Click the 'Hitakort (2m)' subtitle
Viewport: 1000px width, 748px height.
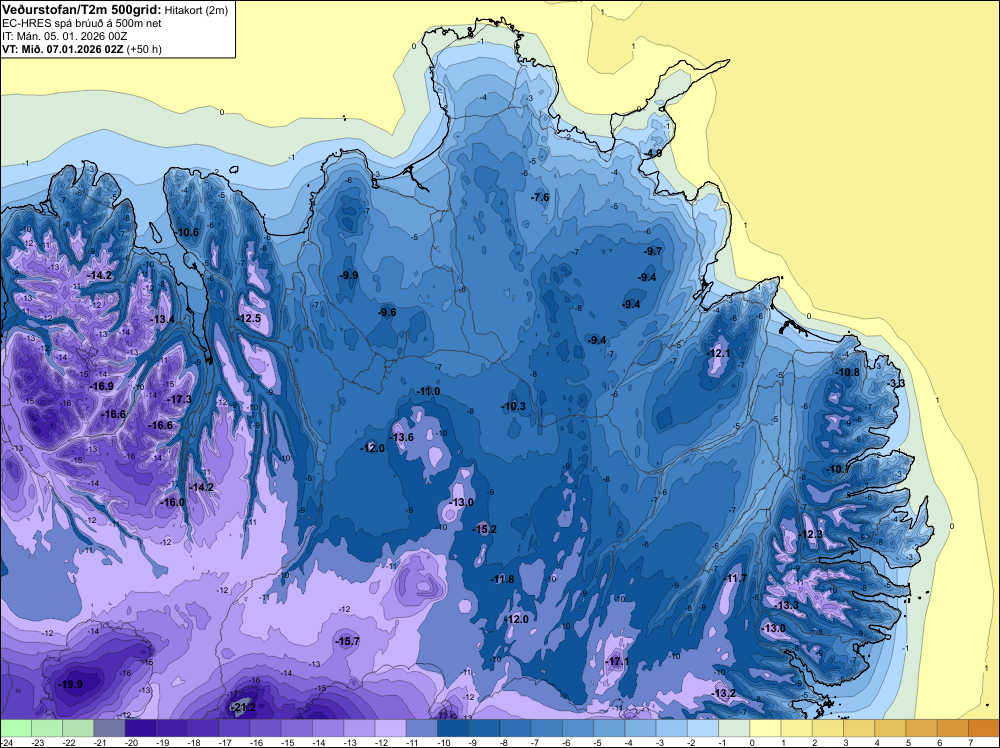[196, 10]
